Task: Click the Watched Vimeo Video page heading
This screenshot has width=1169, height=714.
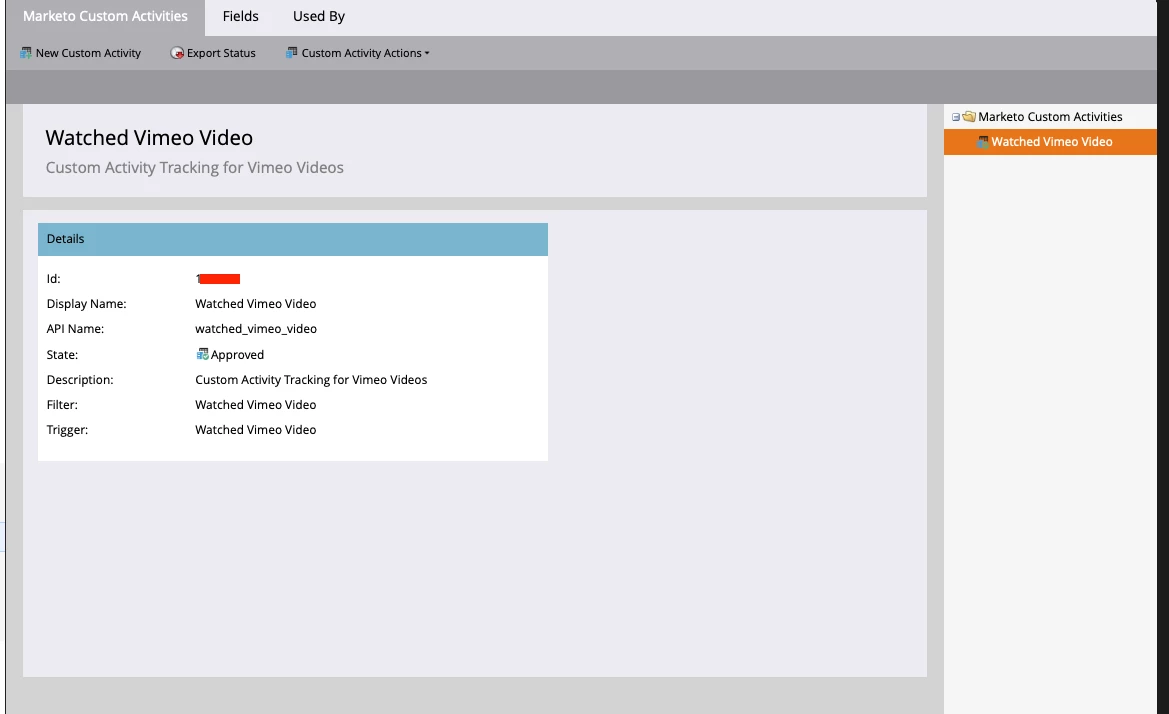Action: pyautogui.click(x=149, y=138)
